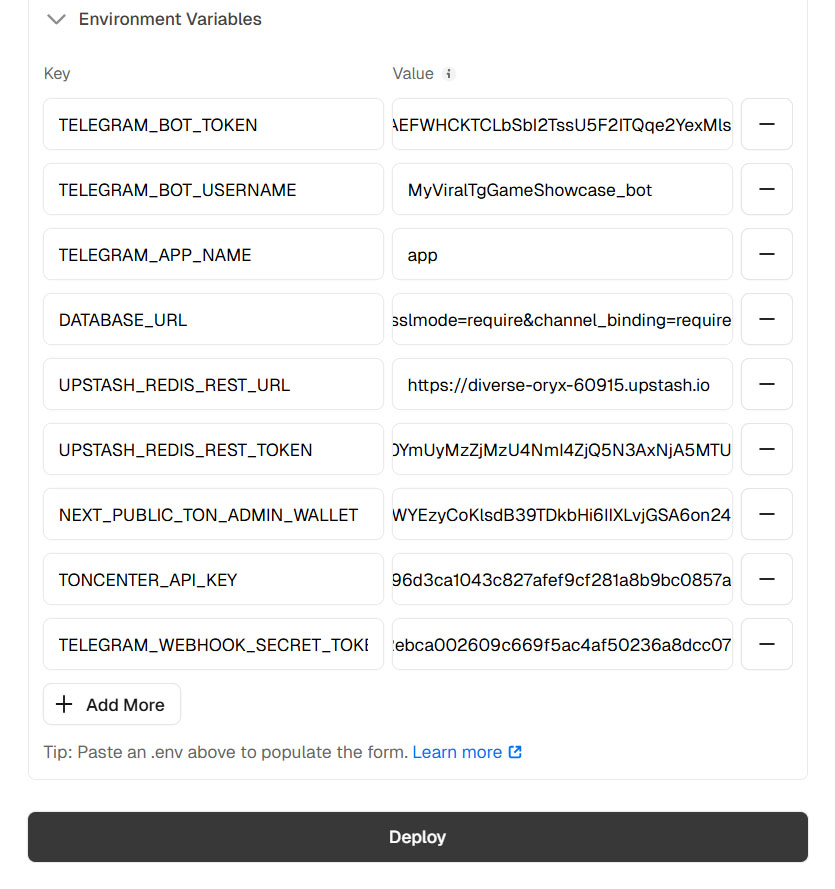Select the UPSTASH_REDIS_REST_URL value field
Image resolution: width=835 pixels, height=889 pixels.
pyautogui.click(x=562, y=384)
